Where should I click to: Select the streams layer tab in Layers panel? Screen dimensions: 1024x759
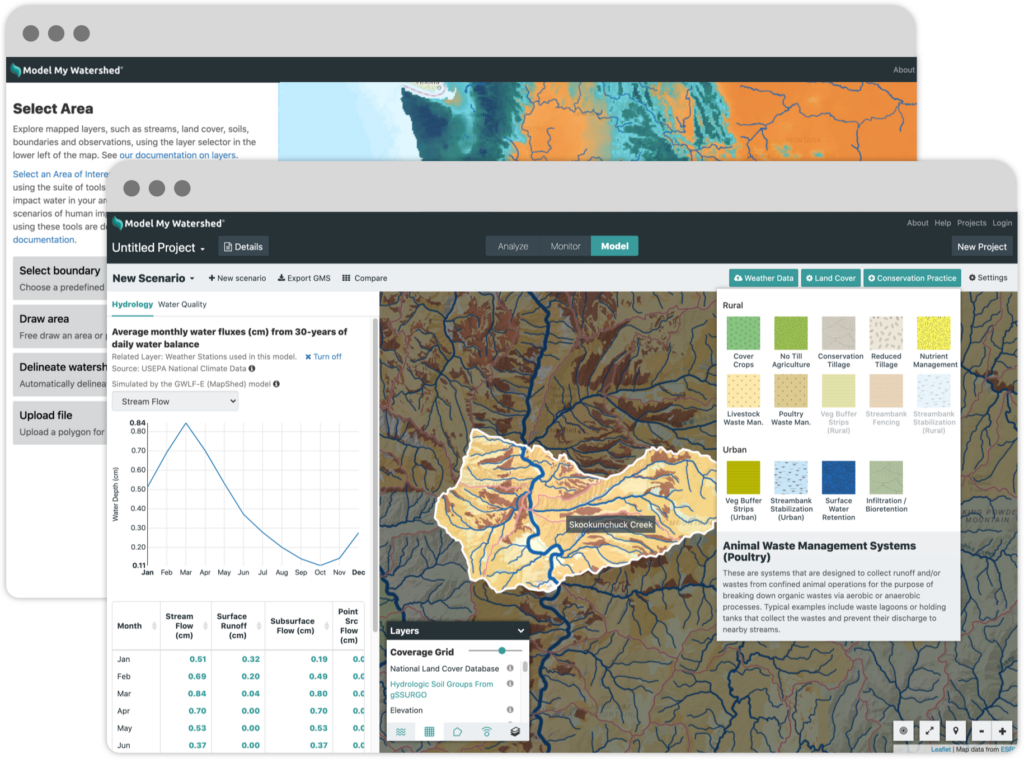(400, 731)
